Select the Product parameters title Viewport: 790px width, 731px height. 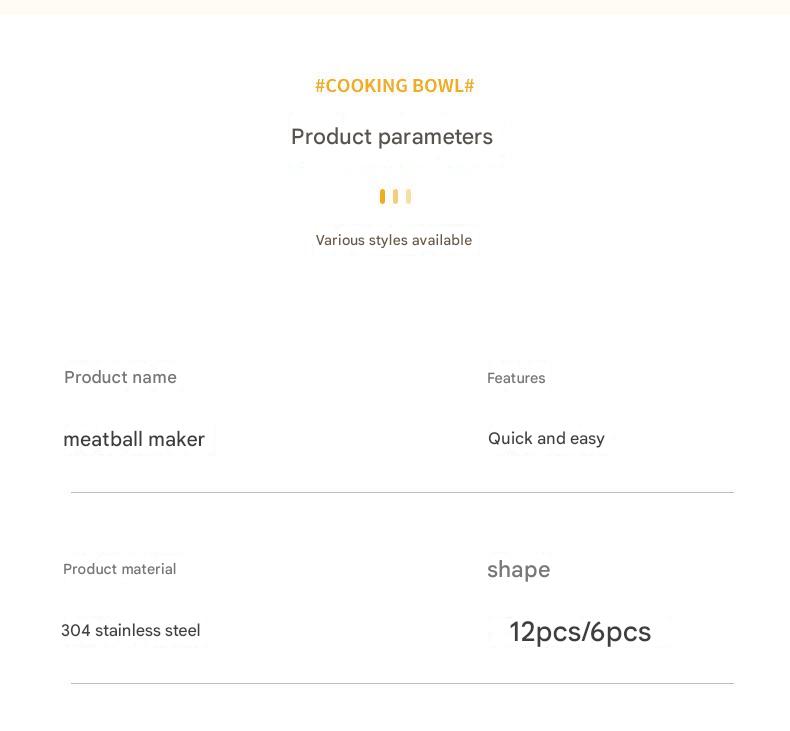pos(391,137)
